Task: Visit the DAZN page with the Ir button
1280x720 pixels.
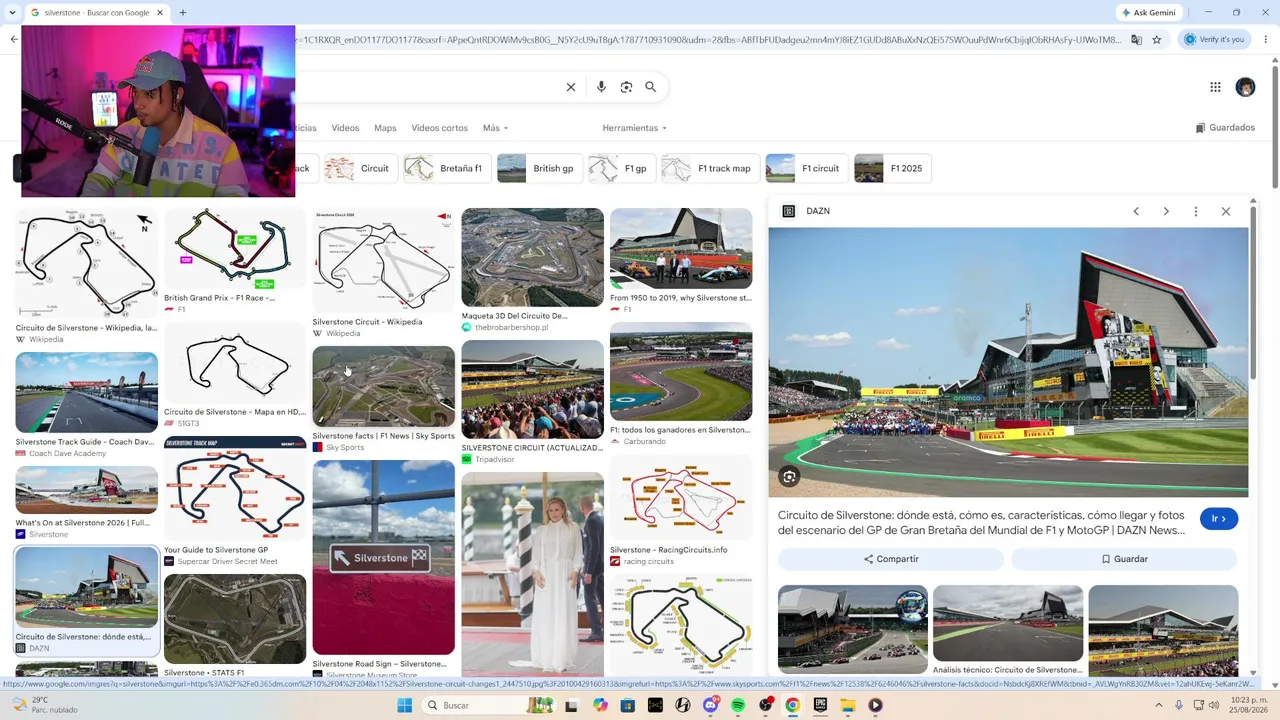Action: point(1218,519)
